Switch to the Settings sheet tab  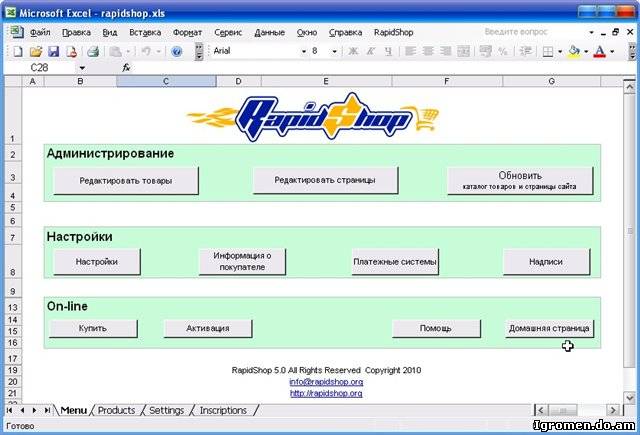point(167,410)
